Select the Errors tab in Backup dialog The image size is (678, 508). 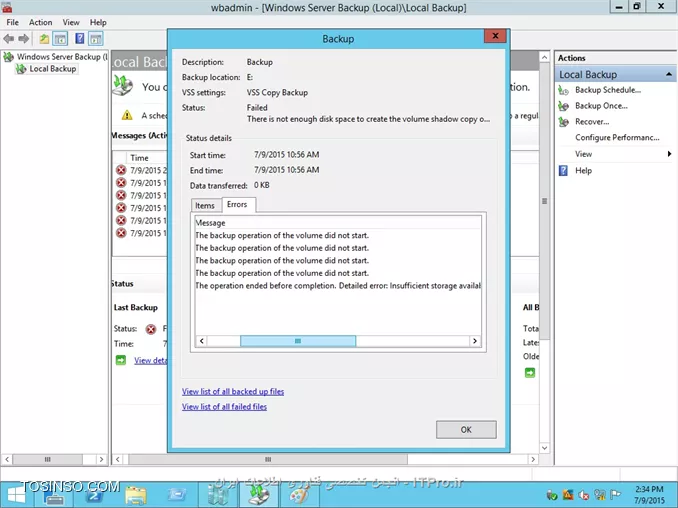[237, 204]
